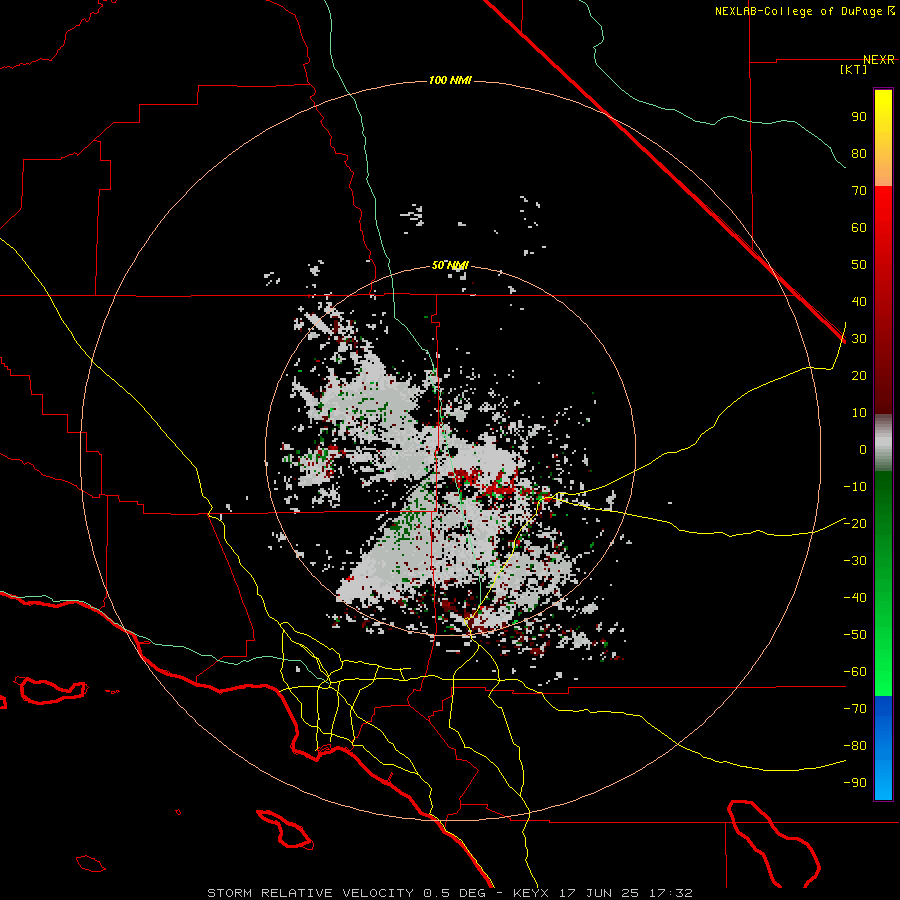Click the 90 value on velocity scale

tap(859, 117)
